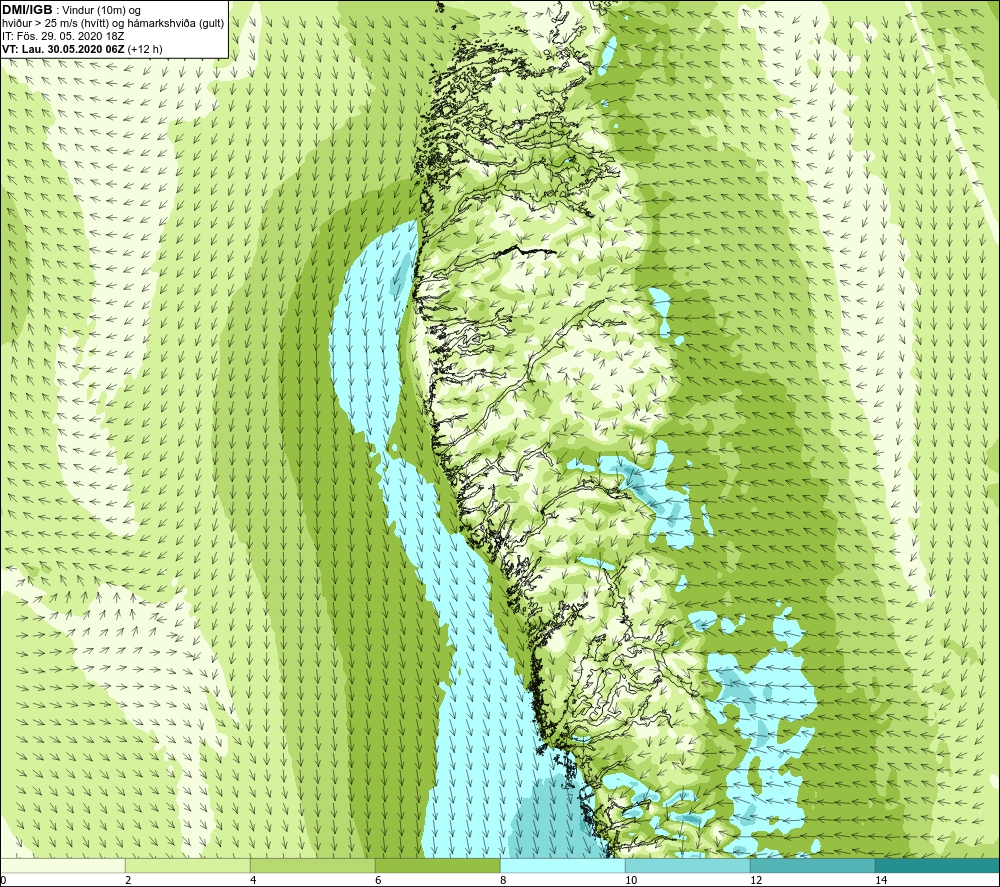
Task: Click the scale label '0'
Action: [x=3, y=880]
